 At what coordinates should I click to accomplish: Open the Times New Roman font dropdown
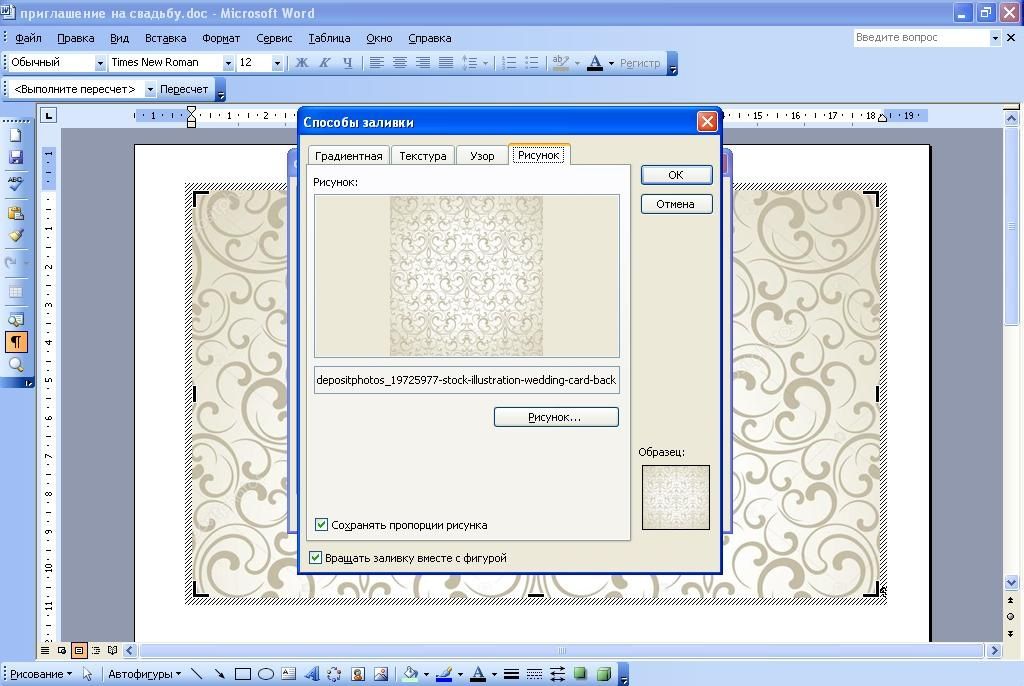[228, 63]
